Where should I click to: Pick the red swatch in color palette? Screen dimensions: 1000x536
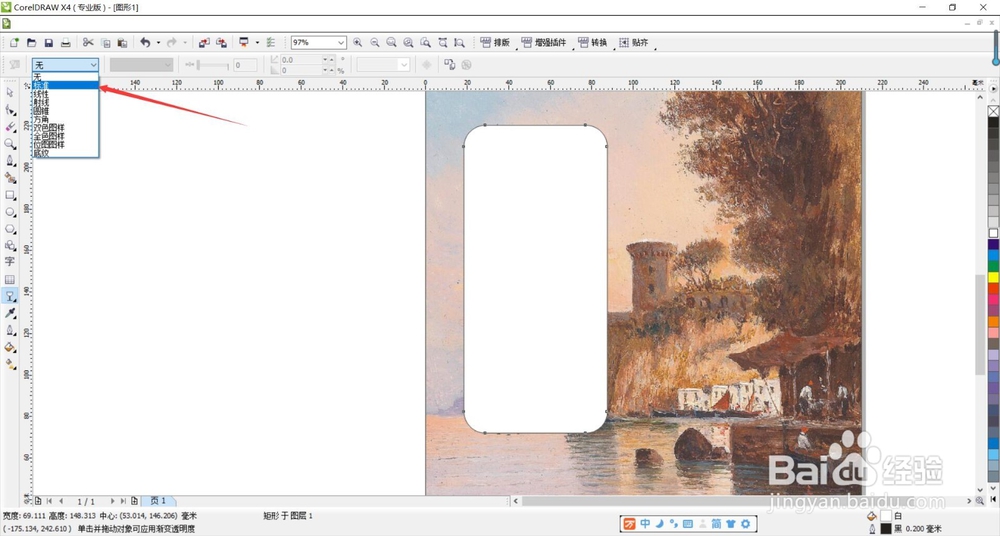[994, 289]
